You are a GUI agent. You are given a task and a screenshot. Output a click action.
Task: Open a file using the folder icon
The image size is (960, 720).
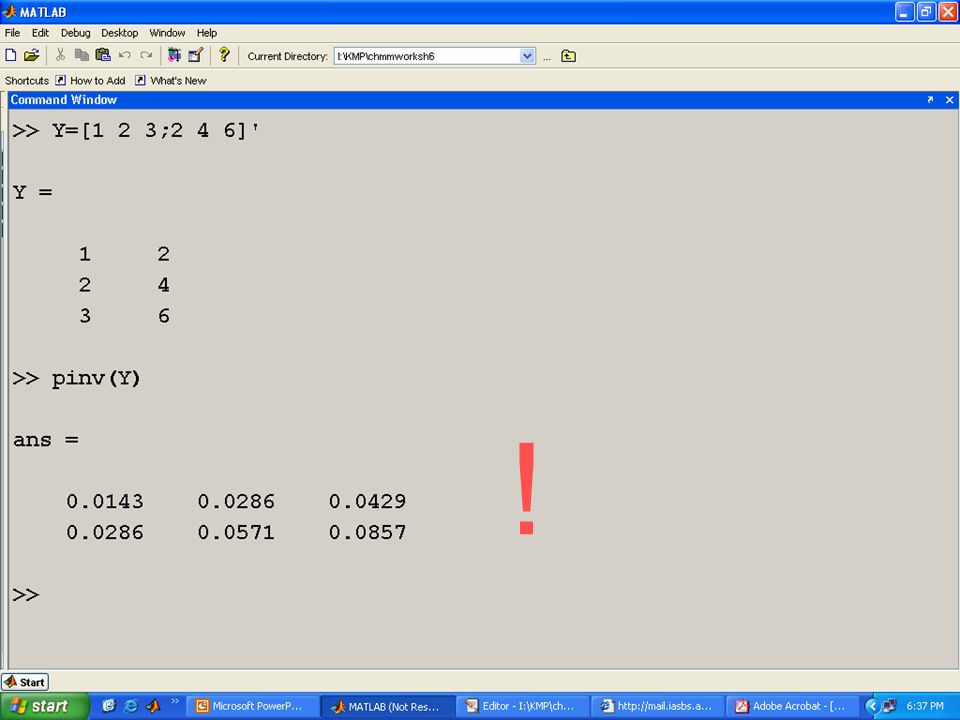click(31, 56)
